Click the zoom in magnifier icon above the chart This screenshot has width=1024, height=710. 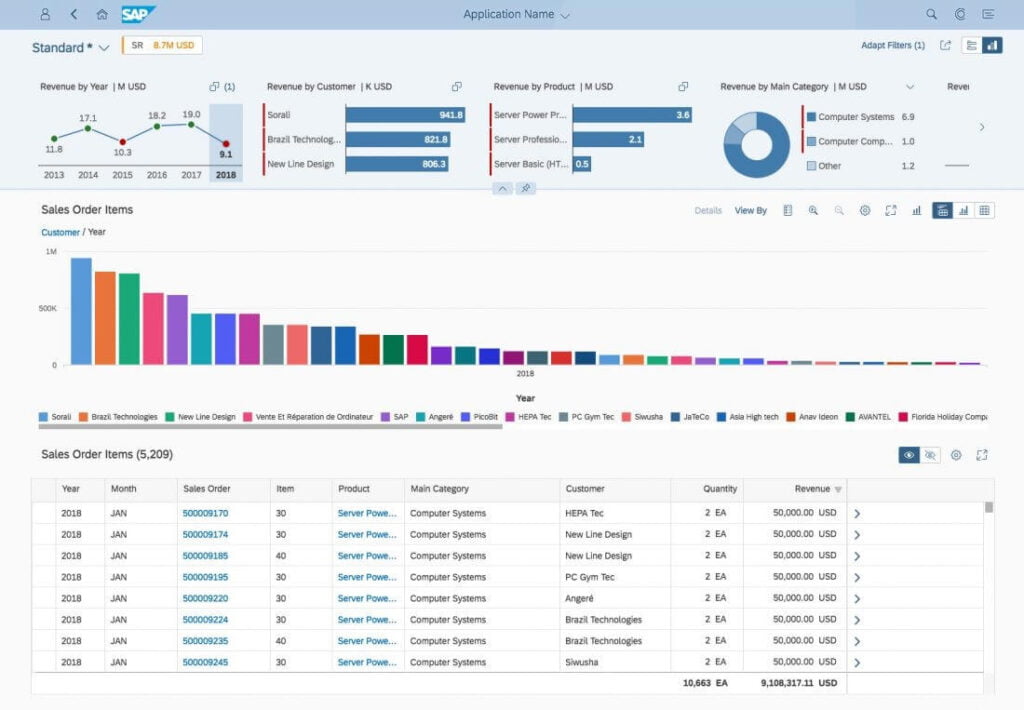813,210
